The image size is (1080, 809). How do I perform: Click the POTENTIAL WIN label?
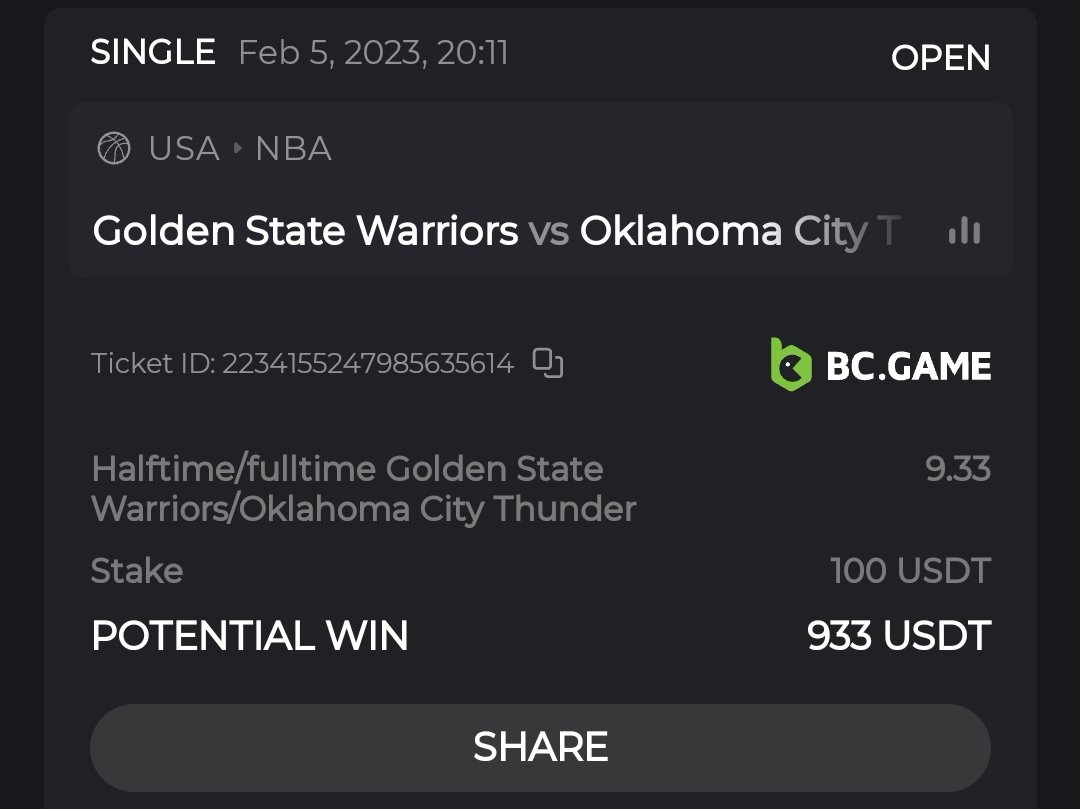point(250,636)
